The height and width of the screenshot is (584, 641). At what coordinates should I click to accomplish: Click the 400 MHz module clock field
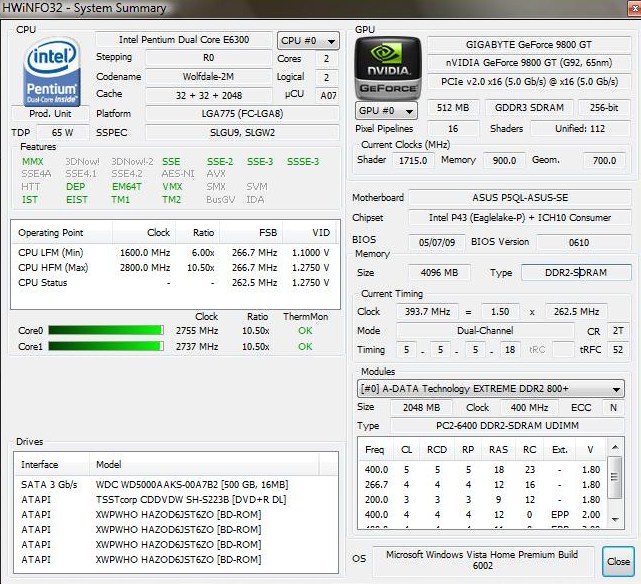click(529, 407)
